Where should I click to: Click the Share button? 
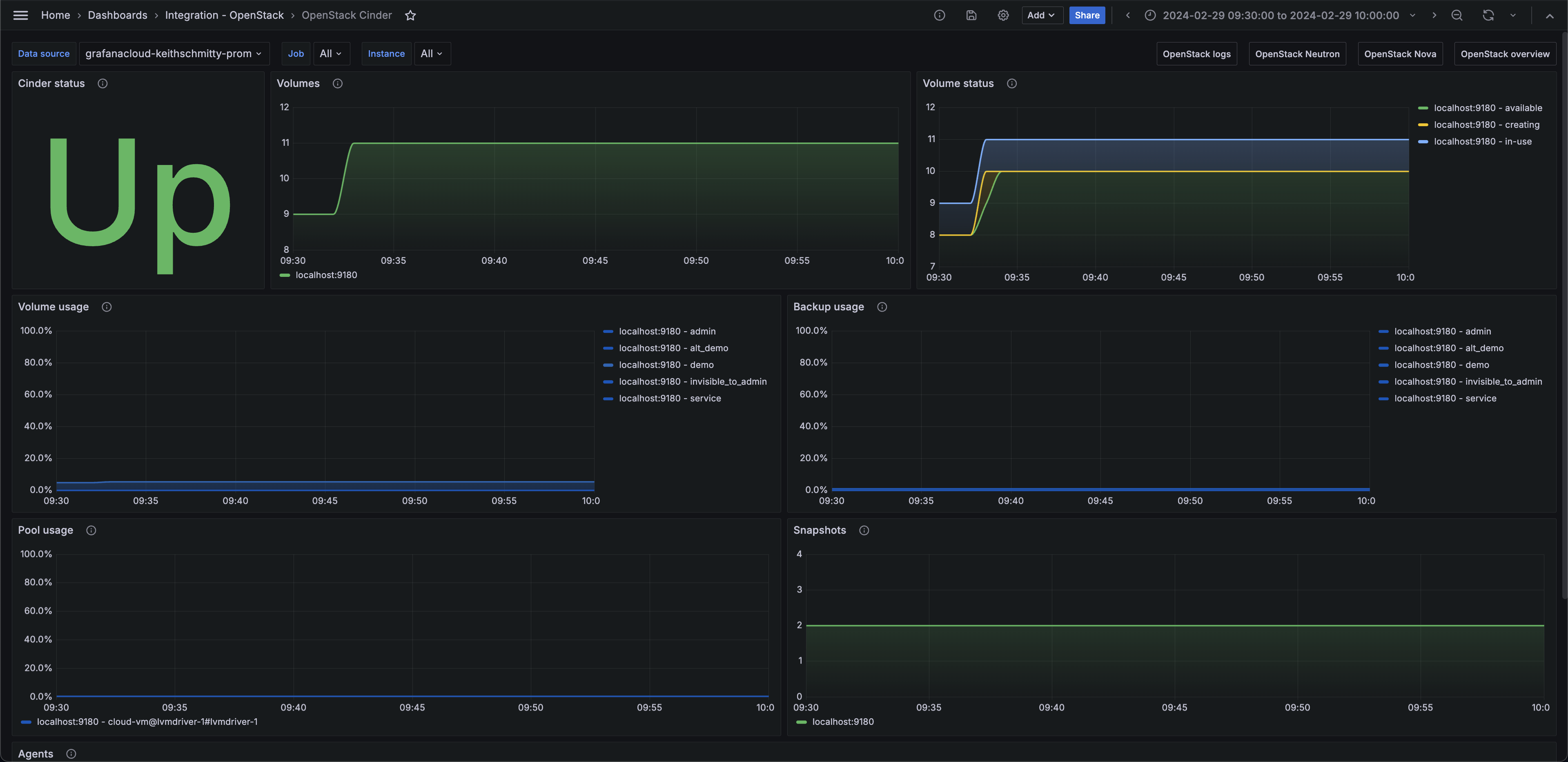[x=1087, y=15]
